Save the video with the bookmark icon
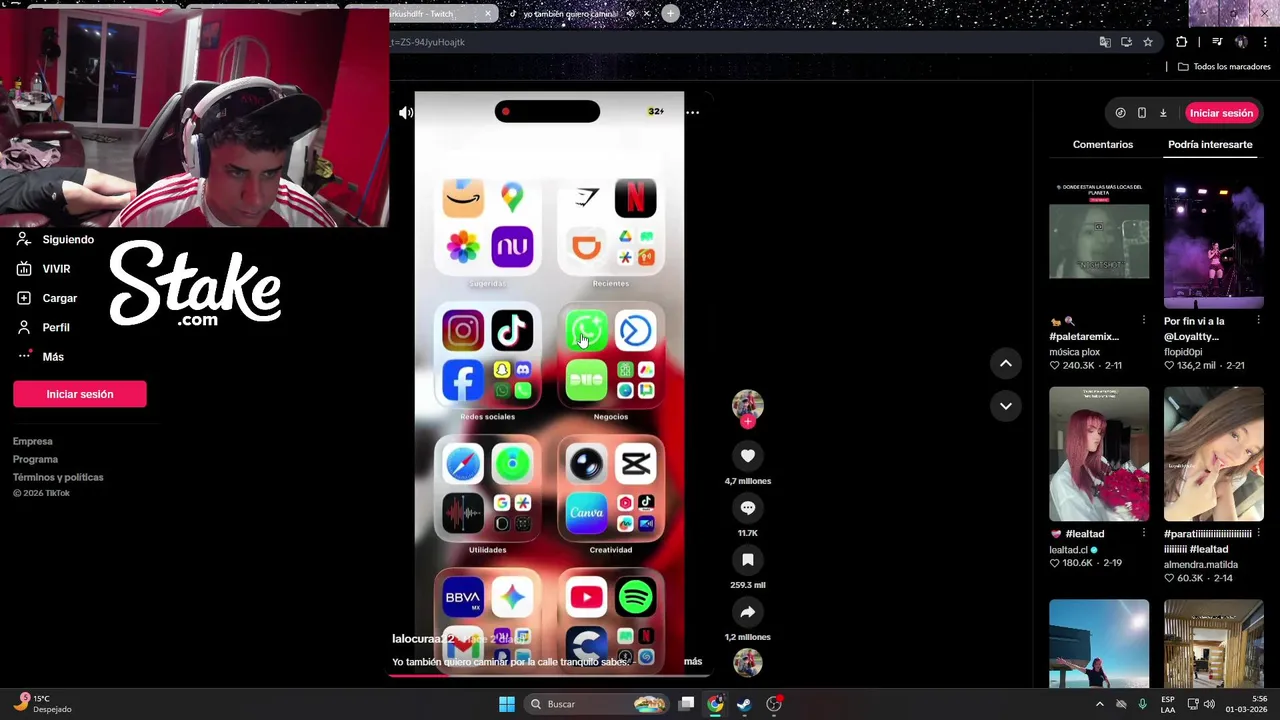 747,560
